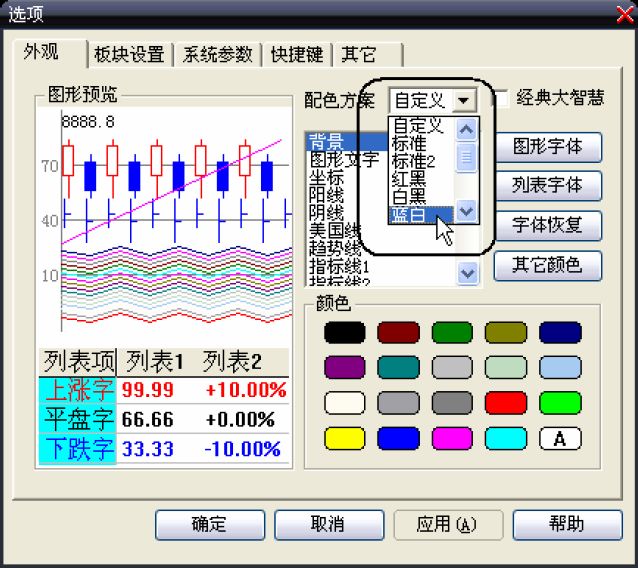638x568 pixels.
Task: Click the 取消 button
Action: tap(329, 525)
